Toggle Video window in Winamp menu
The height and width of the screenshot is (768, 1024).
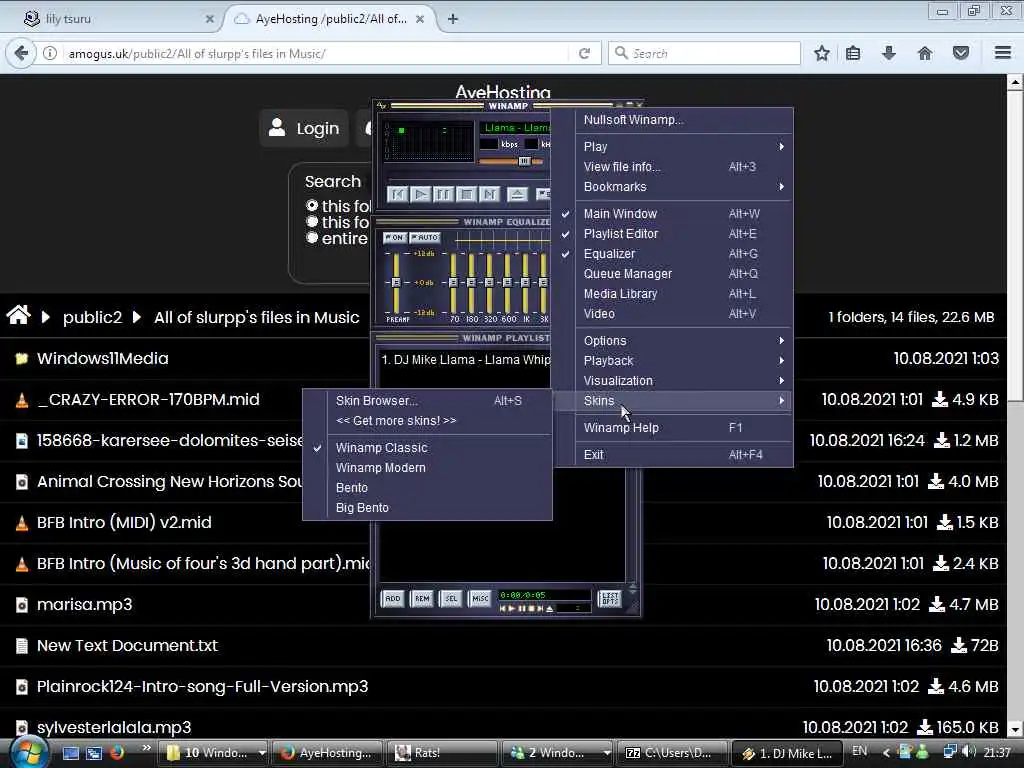click(x=673, y=313)
